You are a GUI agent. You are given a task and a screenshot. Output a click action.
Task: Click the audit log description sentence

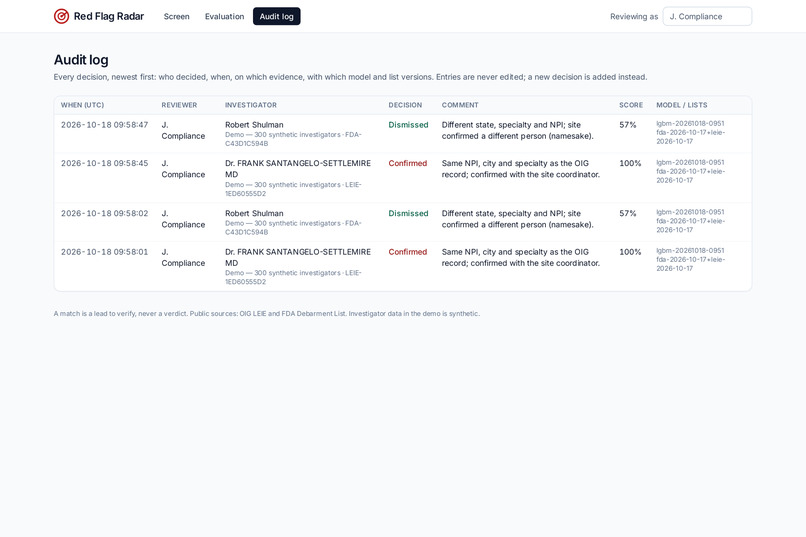pos(351,77)
